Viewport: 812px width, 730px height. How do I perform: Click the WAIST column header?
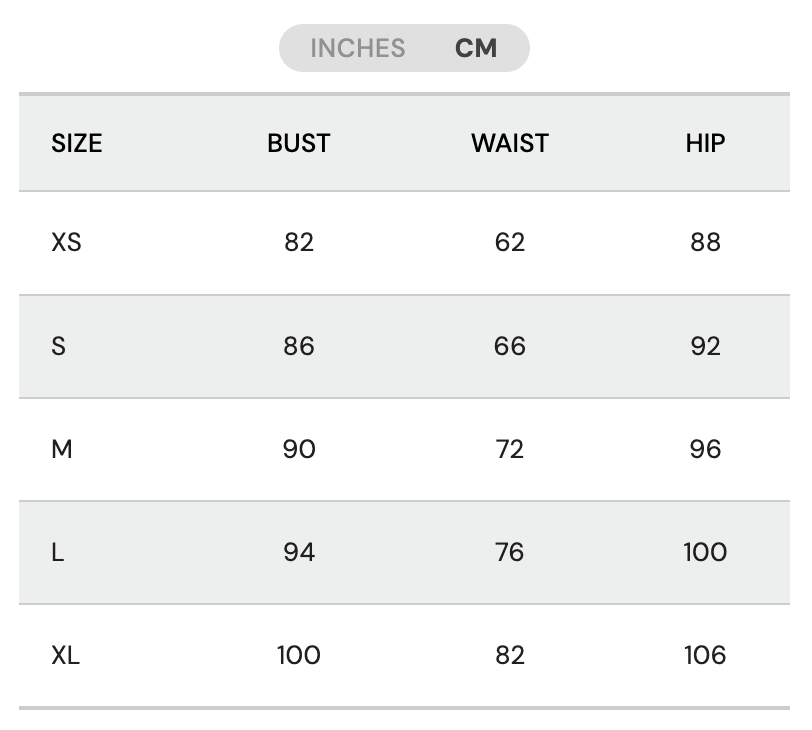pyautogui.click(x=509, y=143)
